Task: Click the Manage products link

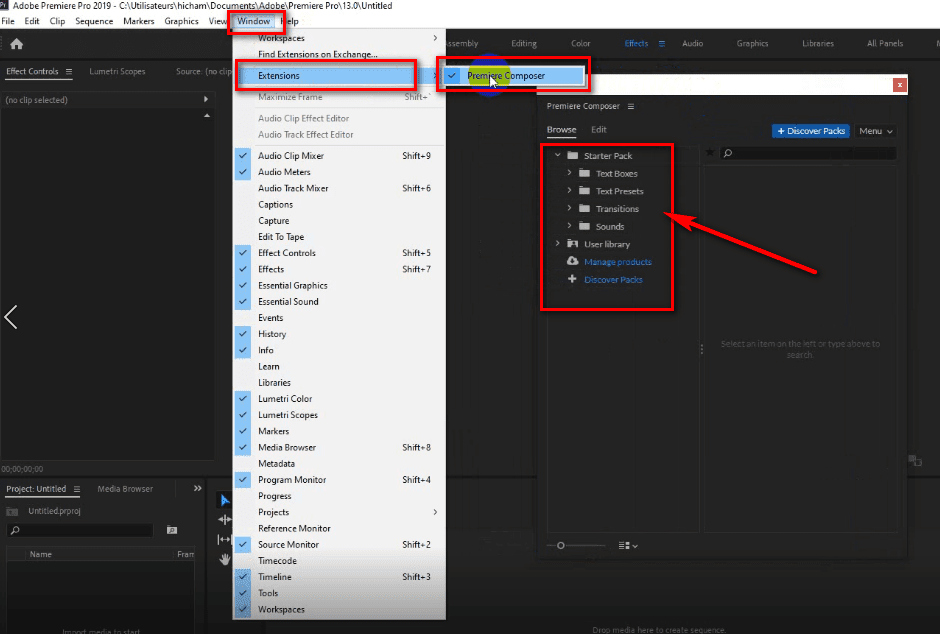Action: 617,262
